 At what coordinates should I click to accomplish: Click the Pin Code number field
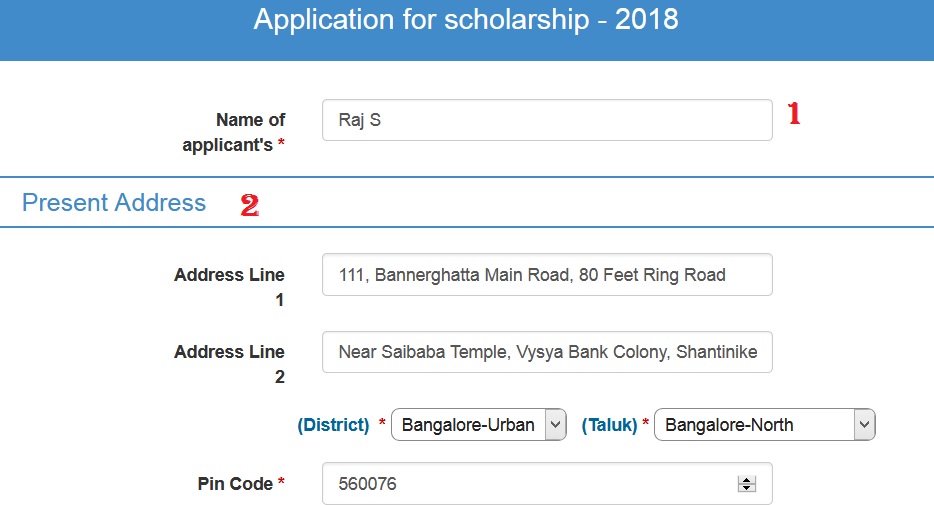point(530,484)
